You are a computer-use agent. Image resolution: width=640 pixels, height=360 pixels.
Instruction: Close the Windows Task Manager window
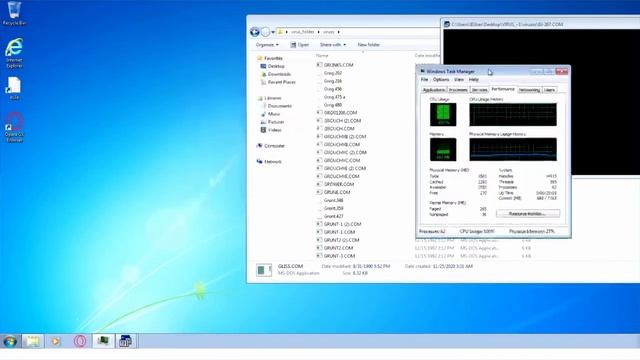tap(562, 71)
